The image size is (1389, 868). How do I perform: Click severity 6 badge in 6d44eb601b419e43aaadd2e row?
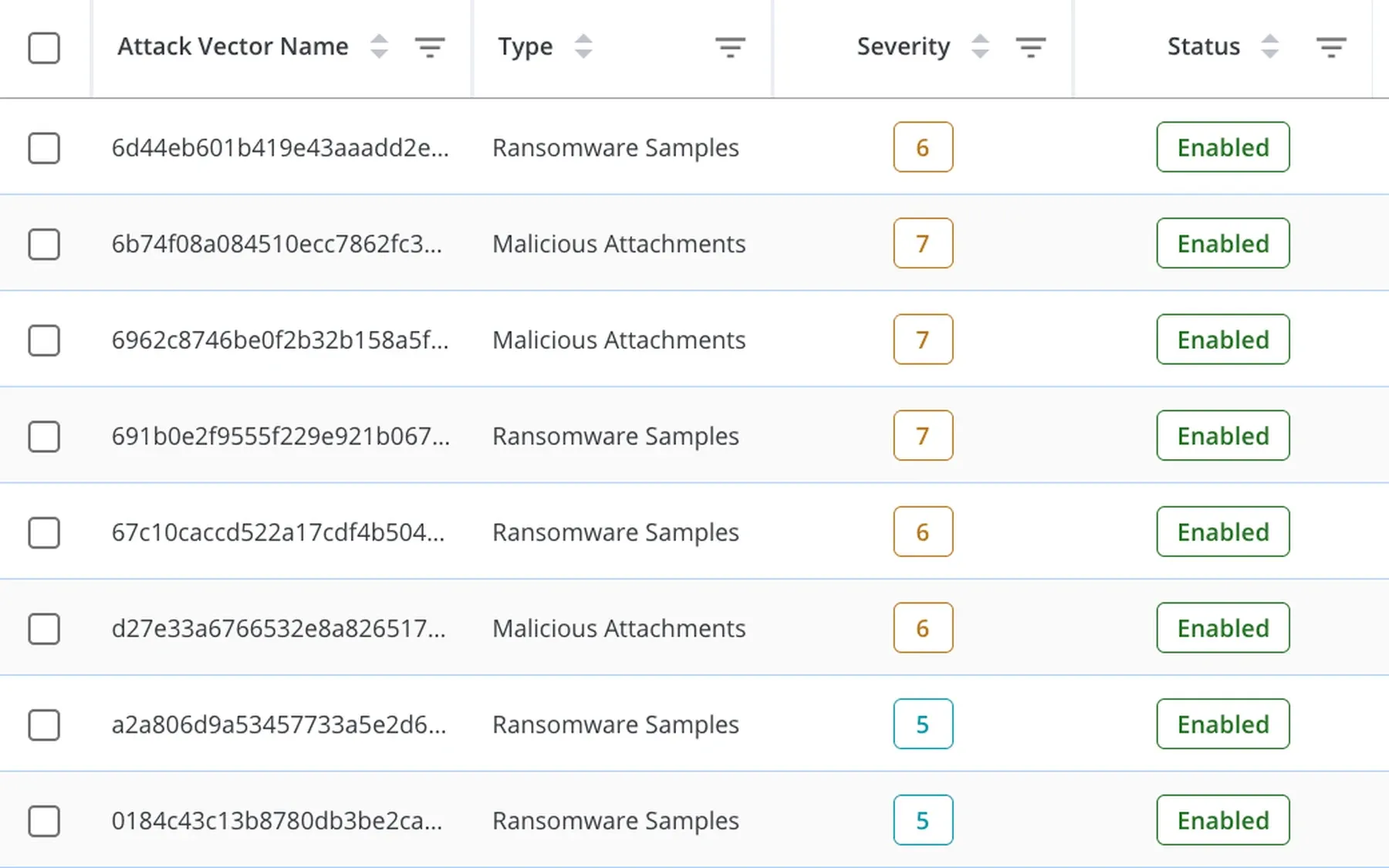923,147
